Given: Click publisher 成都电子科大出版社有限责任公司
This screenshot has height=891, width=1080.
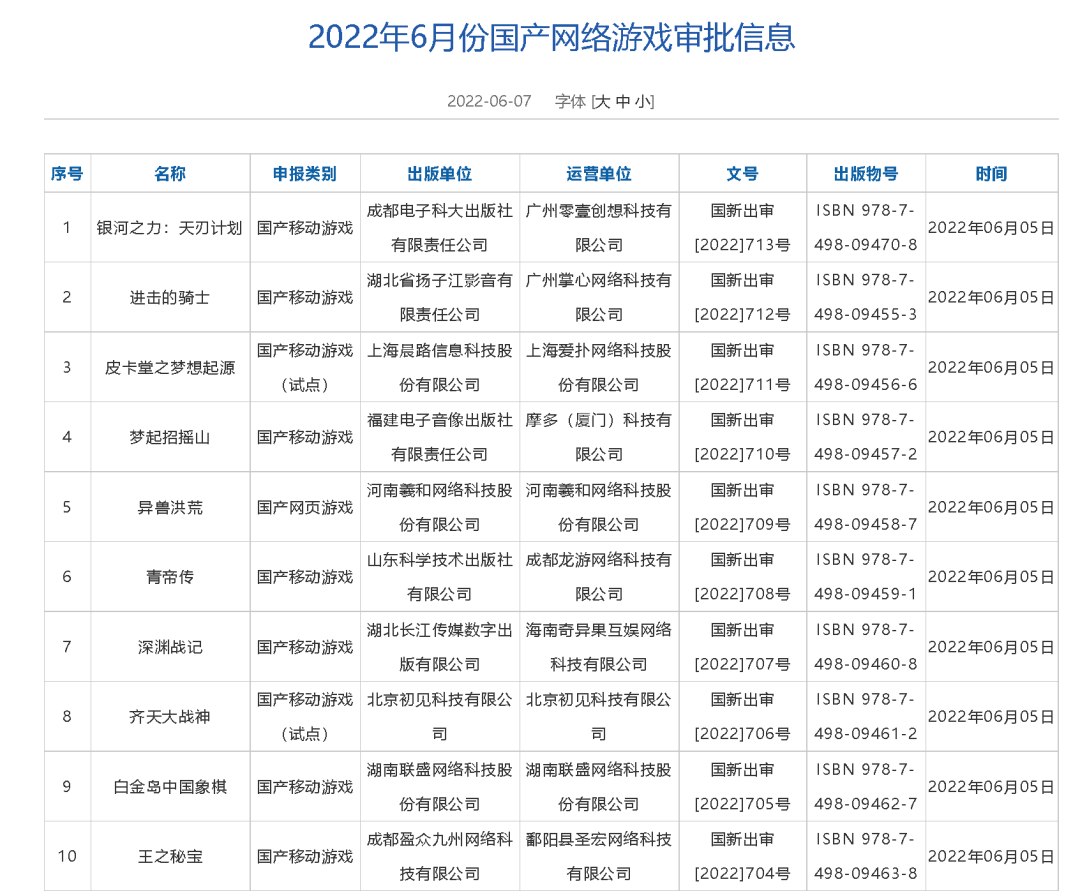Looking at the screenshot, I should [x=439, y=228].
